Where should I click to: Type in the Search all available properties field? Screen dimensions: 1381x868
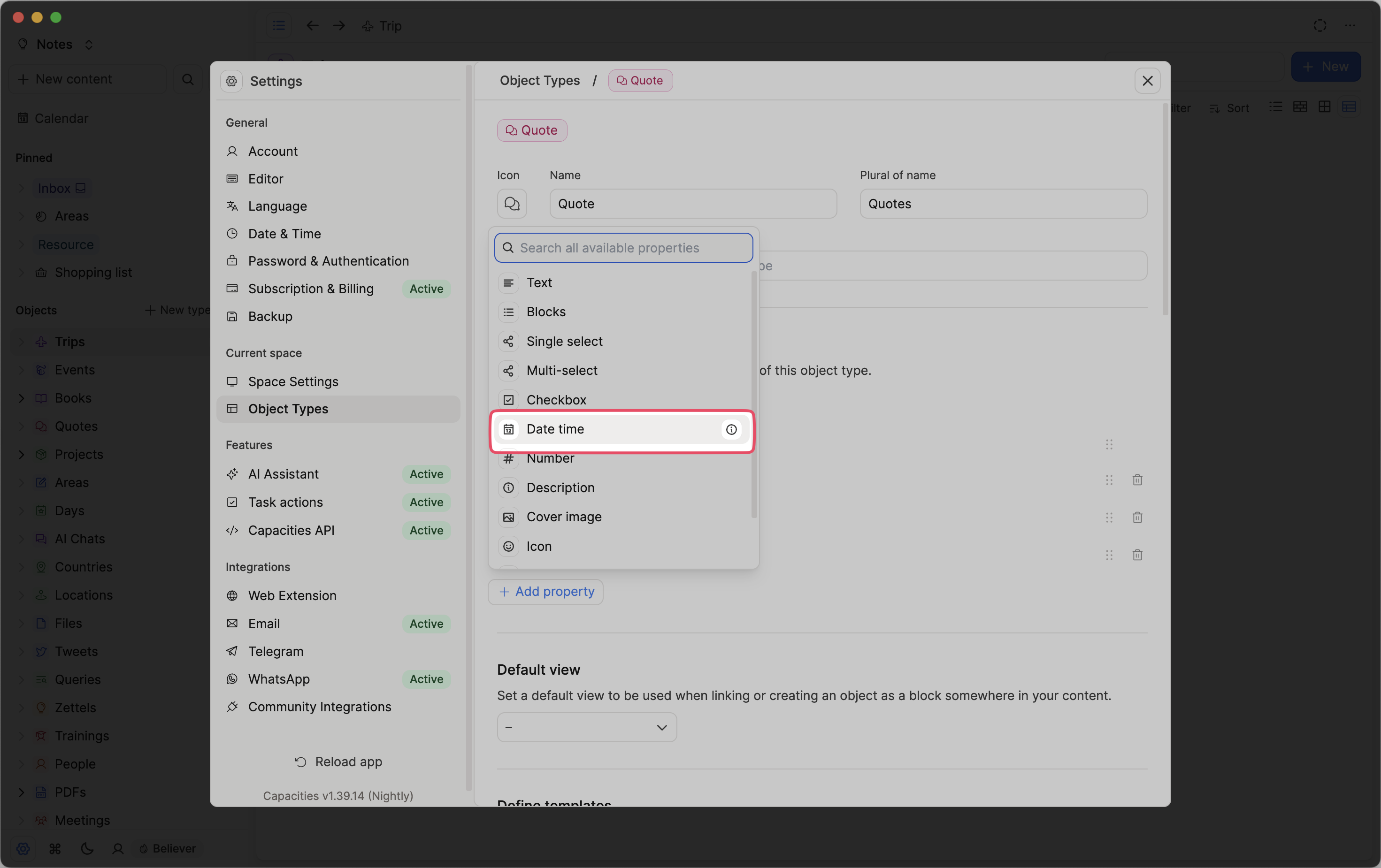point(623,247)
